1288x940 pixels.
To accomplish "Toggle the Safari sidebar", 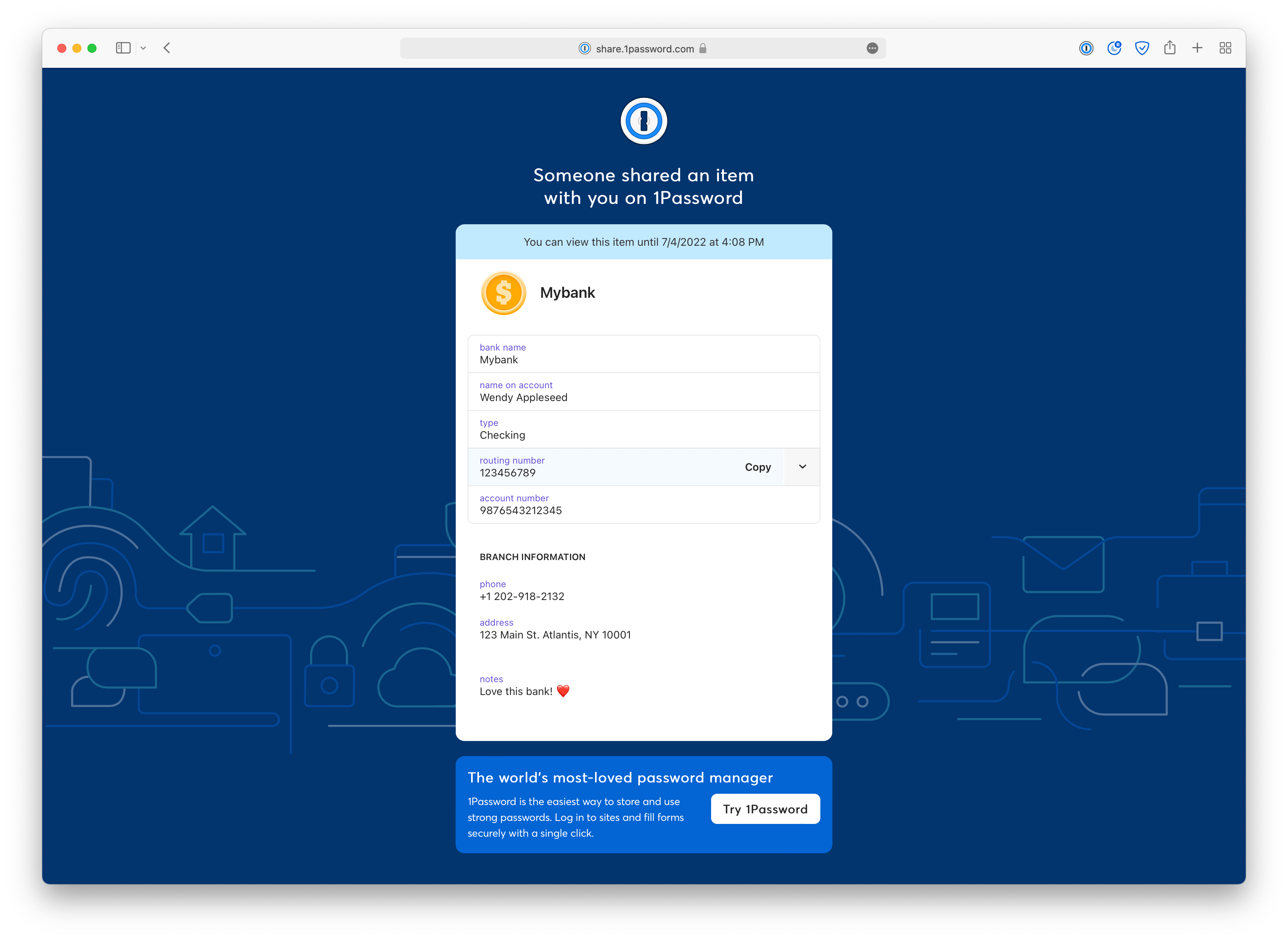I will [x=123, y=48].
